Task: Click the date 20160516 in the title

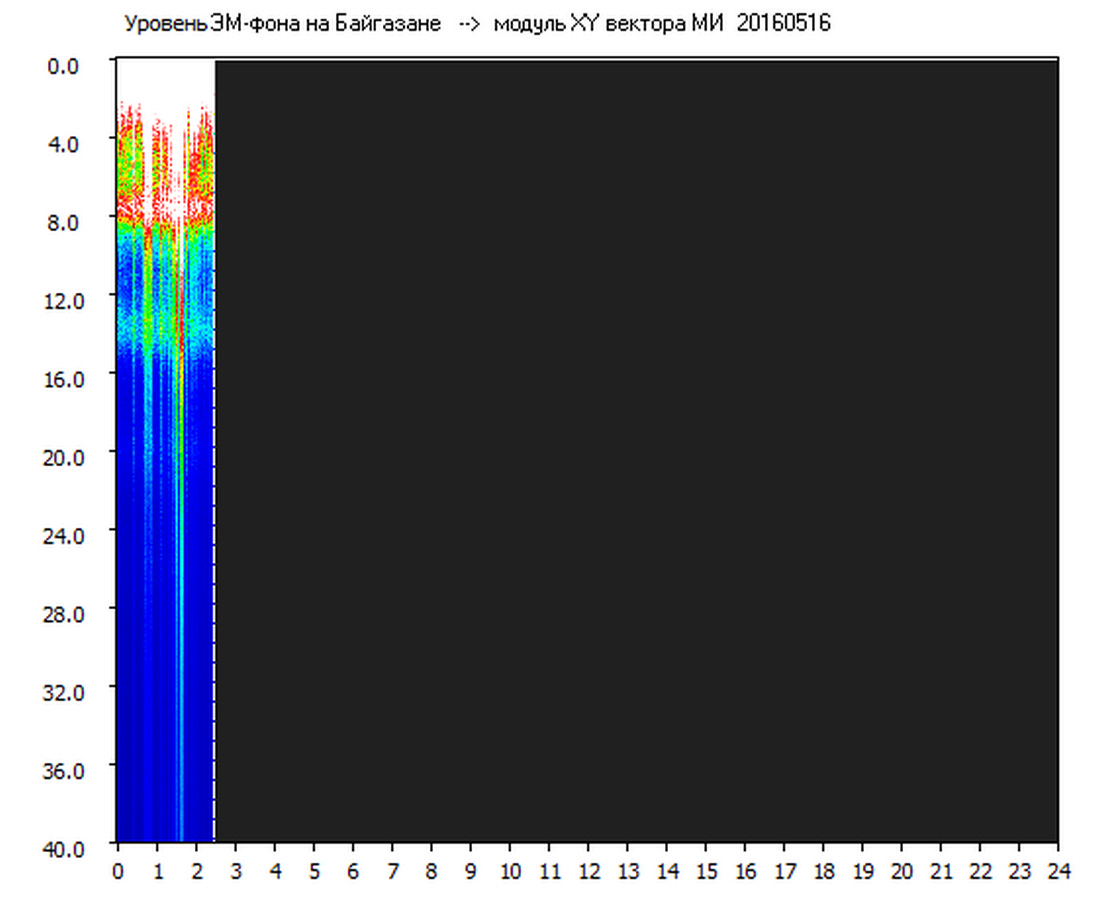Action: (783, 24)
